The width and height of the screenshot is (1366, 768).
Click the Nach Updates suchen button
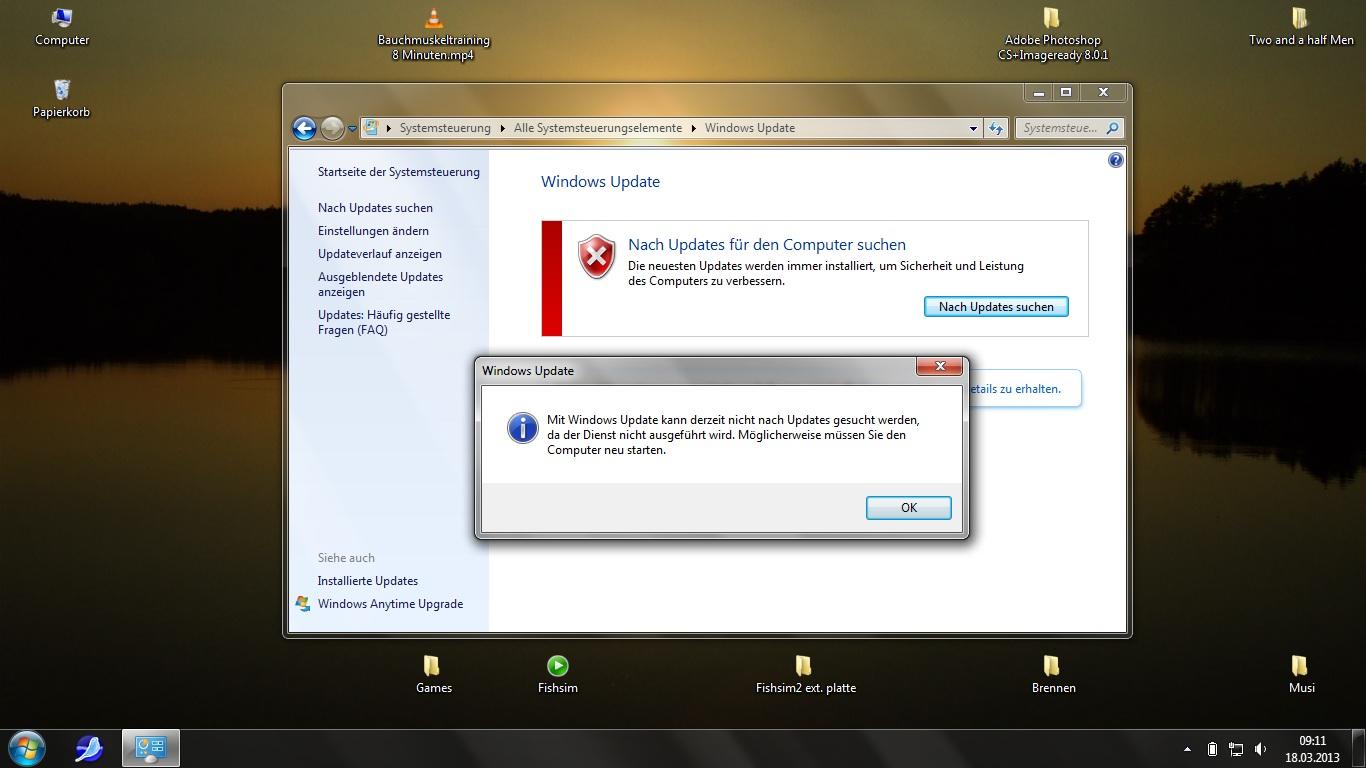[x=996, y=307]
